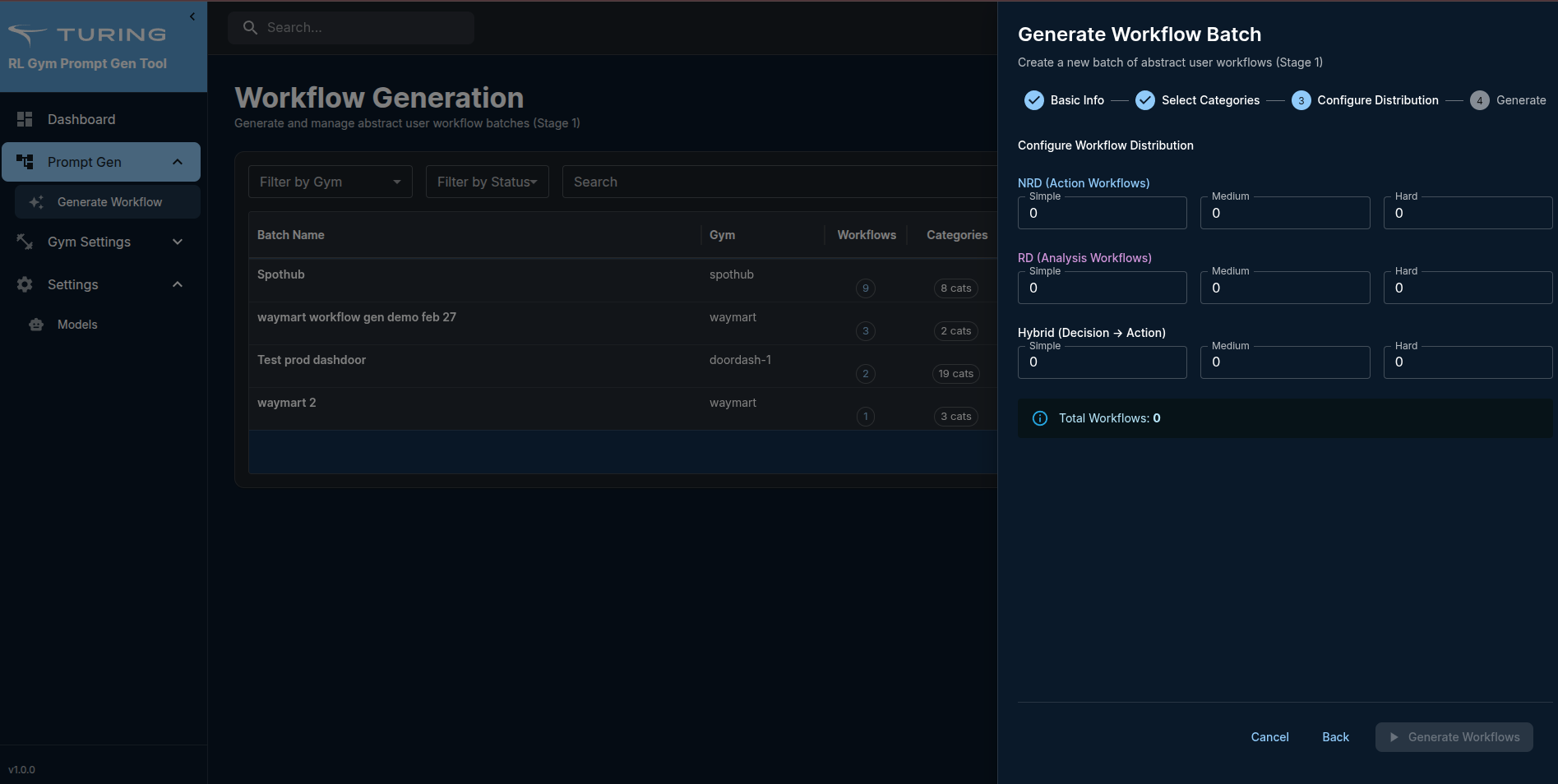Click the Prompt Gen grid icon
The width and height of the screenshot is (1558, 784).
coord(25,161)
